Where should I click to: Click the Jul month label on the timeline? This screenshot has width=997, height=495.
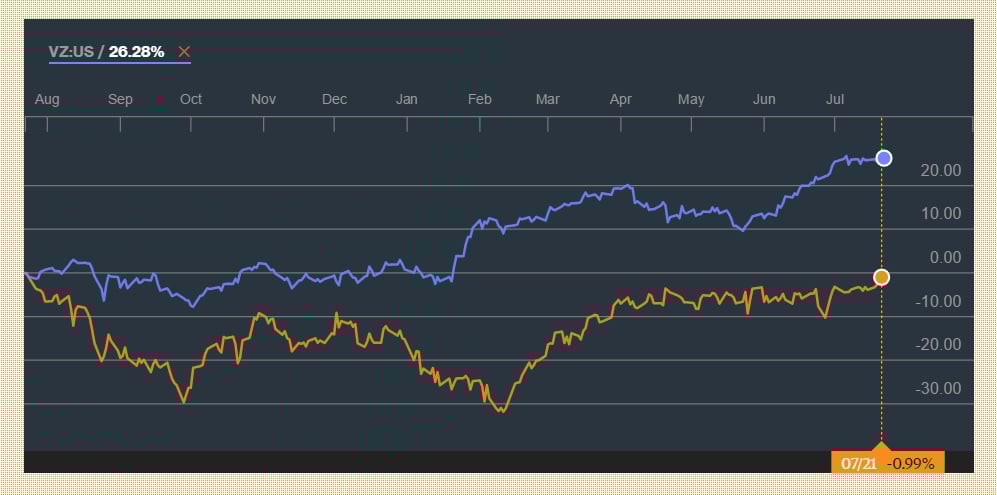(835, 100)
